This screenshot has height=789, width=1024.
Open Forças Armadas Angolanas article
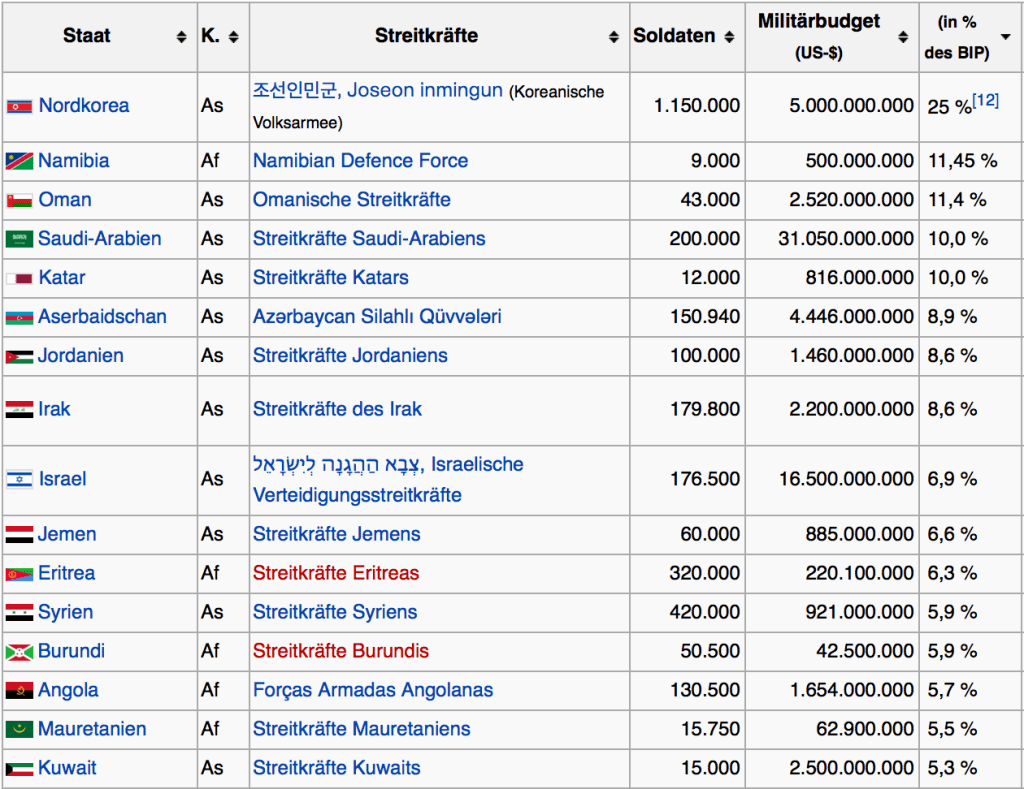click(372, 690)
